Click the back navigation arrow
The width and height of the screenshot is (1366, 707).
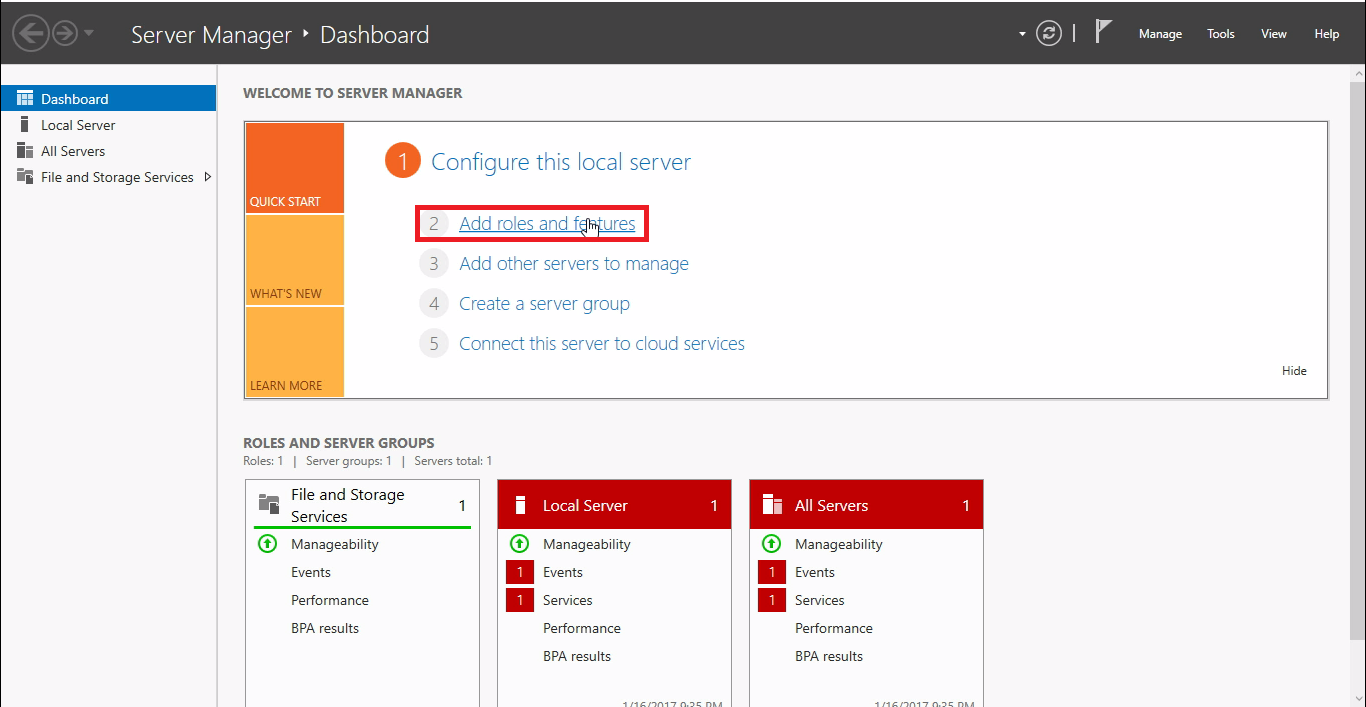31,34
